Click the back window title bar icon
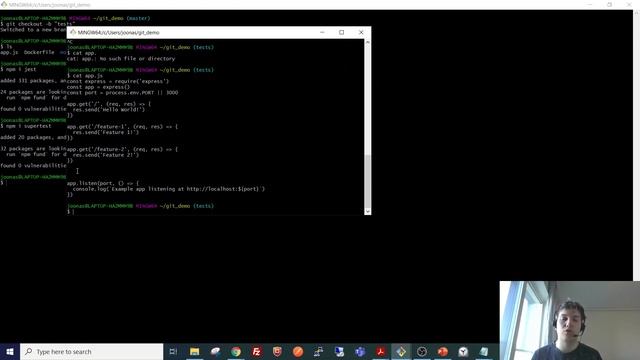This screenshot has width=640, height=360. [4, 4]
